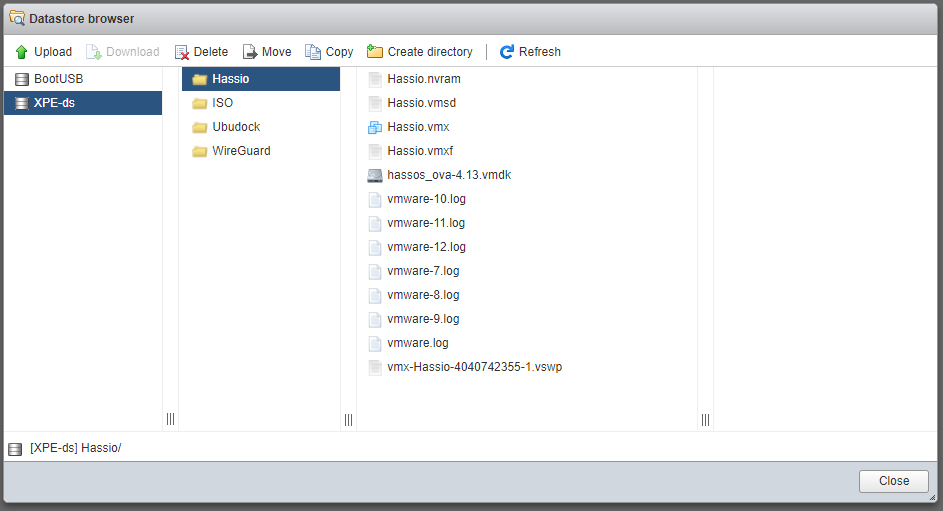Select the XPE-ds datastore

pyautogui.click(x=54, y=103)
